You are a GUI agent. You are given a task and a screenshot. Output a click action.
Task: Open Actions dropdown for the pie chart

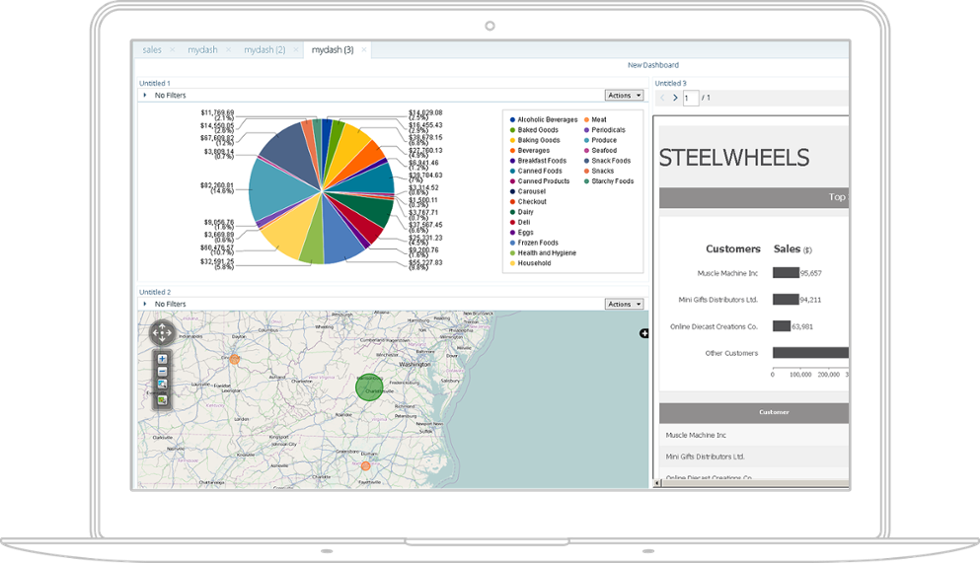(x=624, y=95)
